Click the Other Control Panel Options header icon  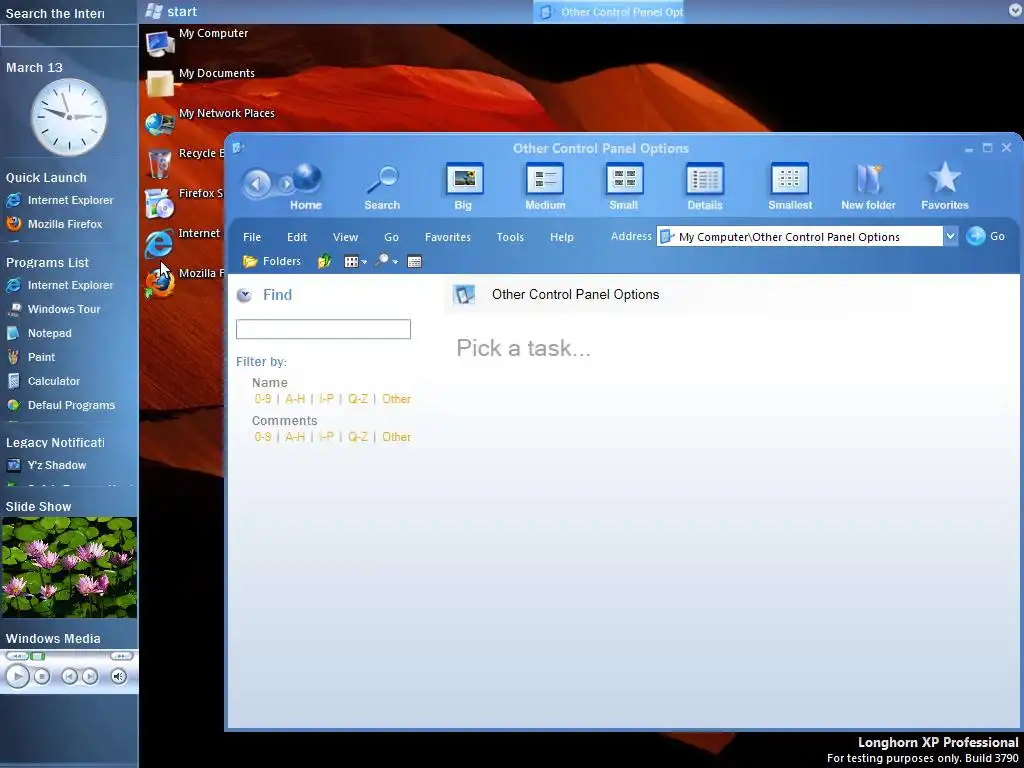coord(464,295)
